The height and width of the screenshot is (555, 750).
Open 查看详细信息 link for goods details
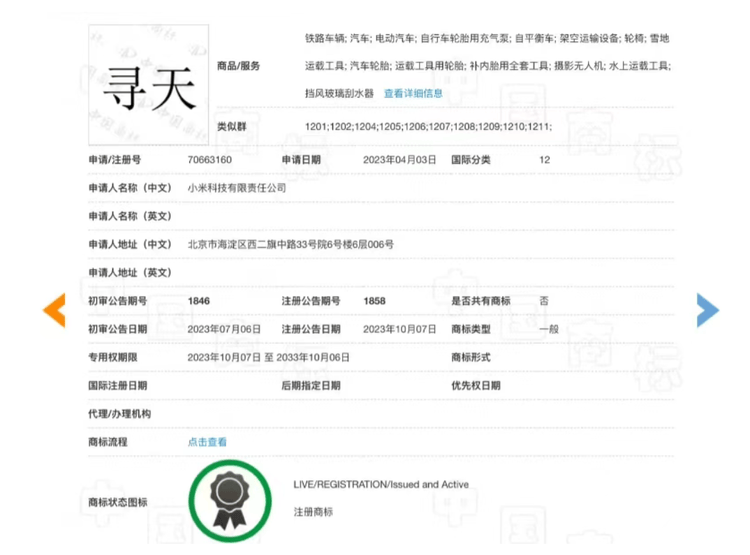click(x=413, y=93)
